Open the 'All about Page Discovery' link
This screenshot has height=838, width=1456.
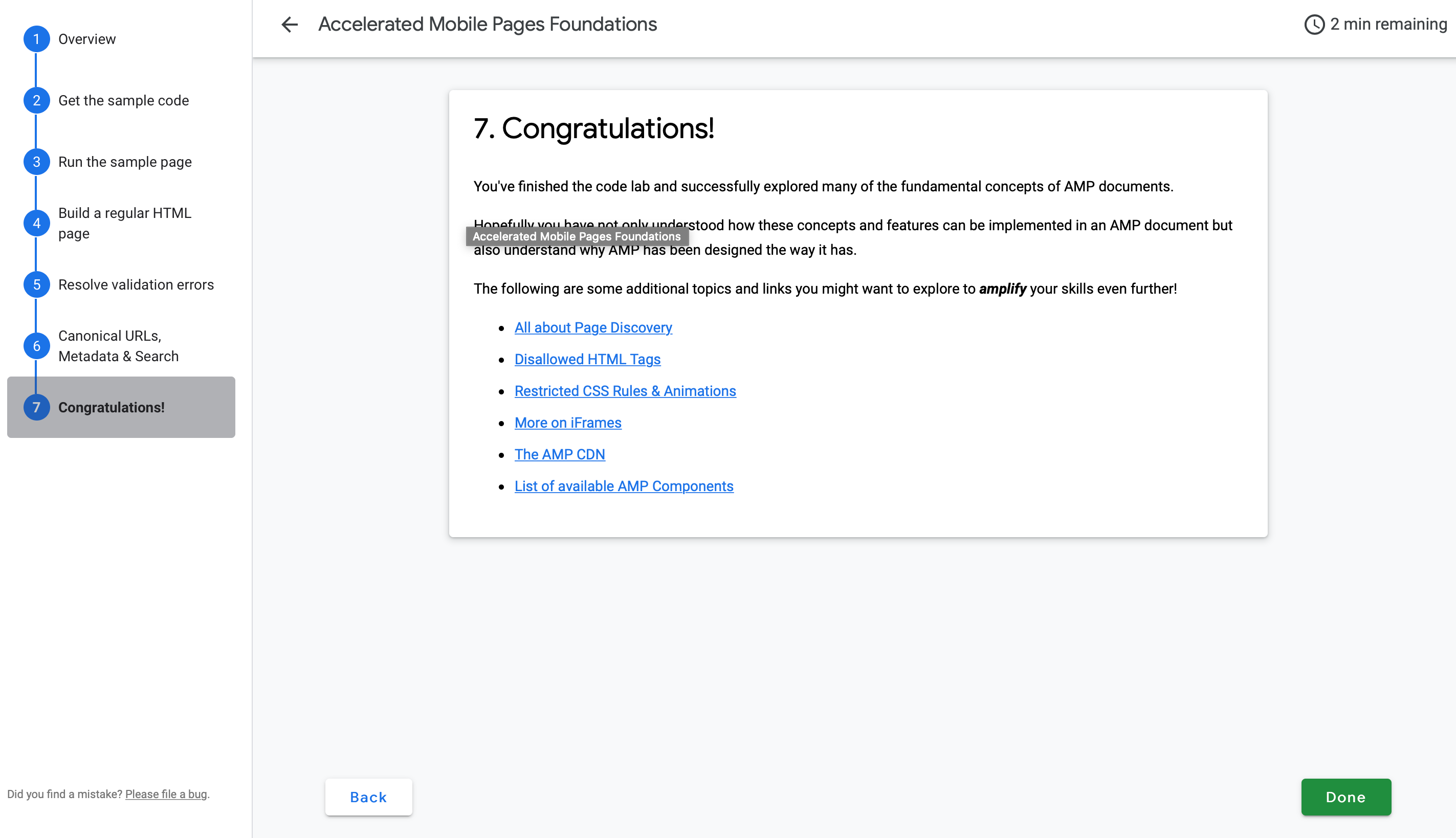click(x=593, y=327)
